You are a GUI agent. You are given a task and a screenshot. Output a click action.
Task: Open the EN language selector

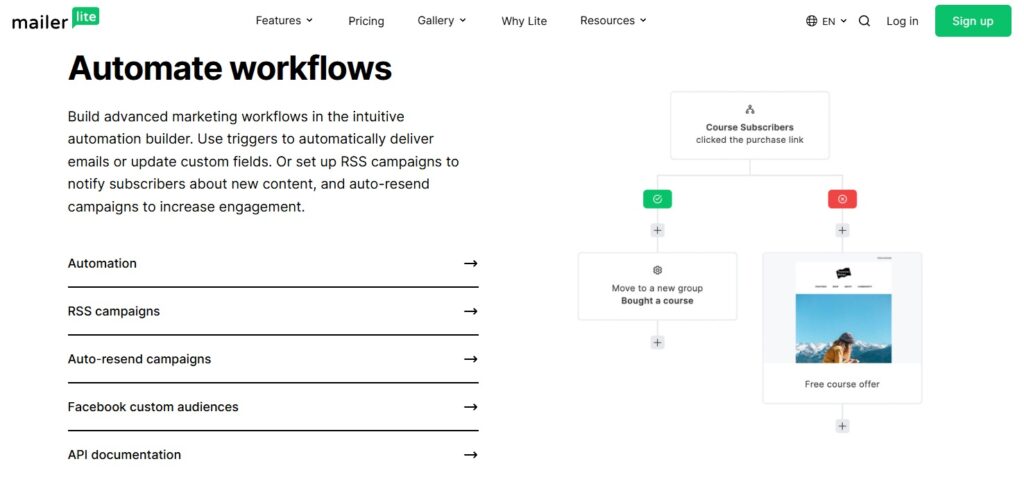pos(834,21)
